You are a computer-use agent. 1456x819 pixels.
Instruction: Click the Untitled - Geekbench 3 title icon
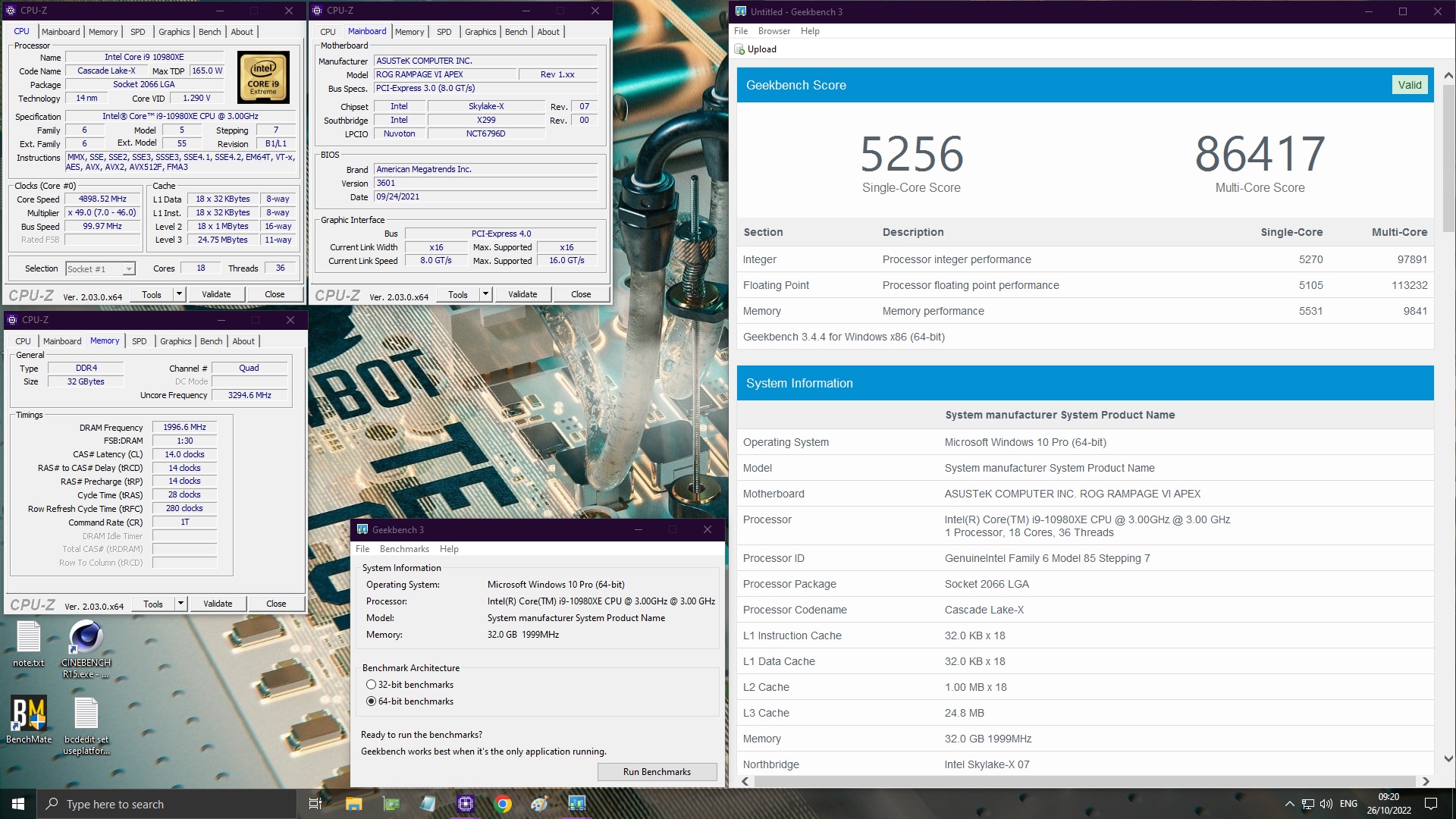[x=741, y=11]
